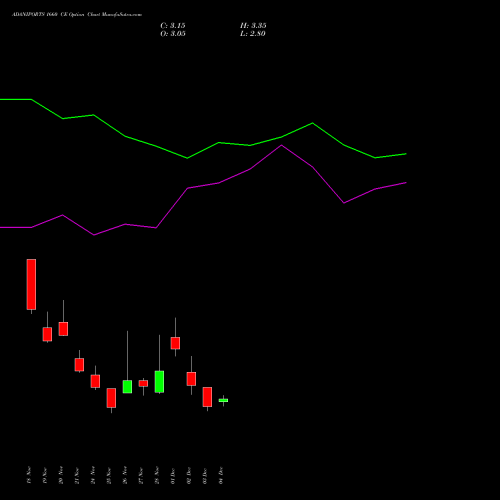Select the 26 Nov date label

pos(125,475)
